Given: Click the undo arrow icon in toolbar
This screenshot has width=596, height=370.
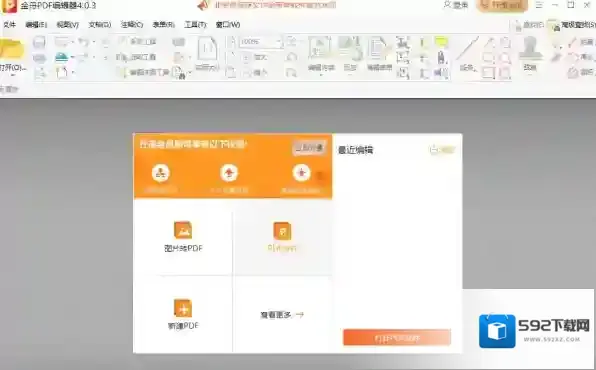Looking at the screenshot, I should [x=83, y=41].
